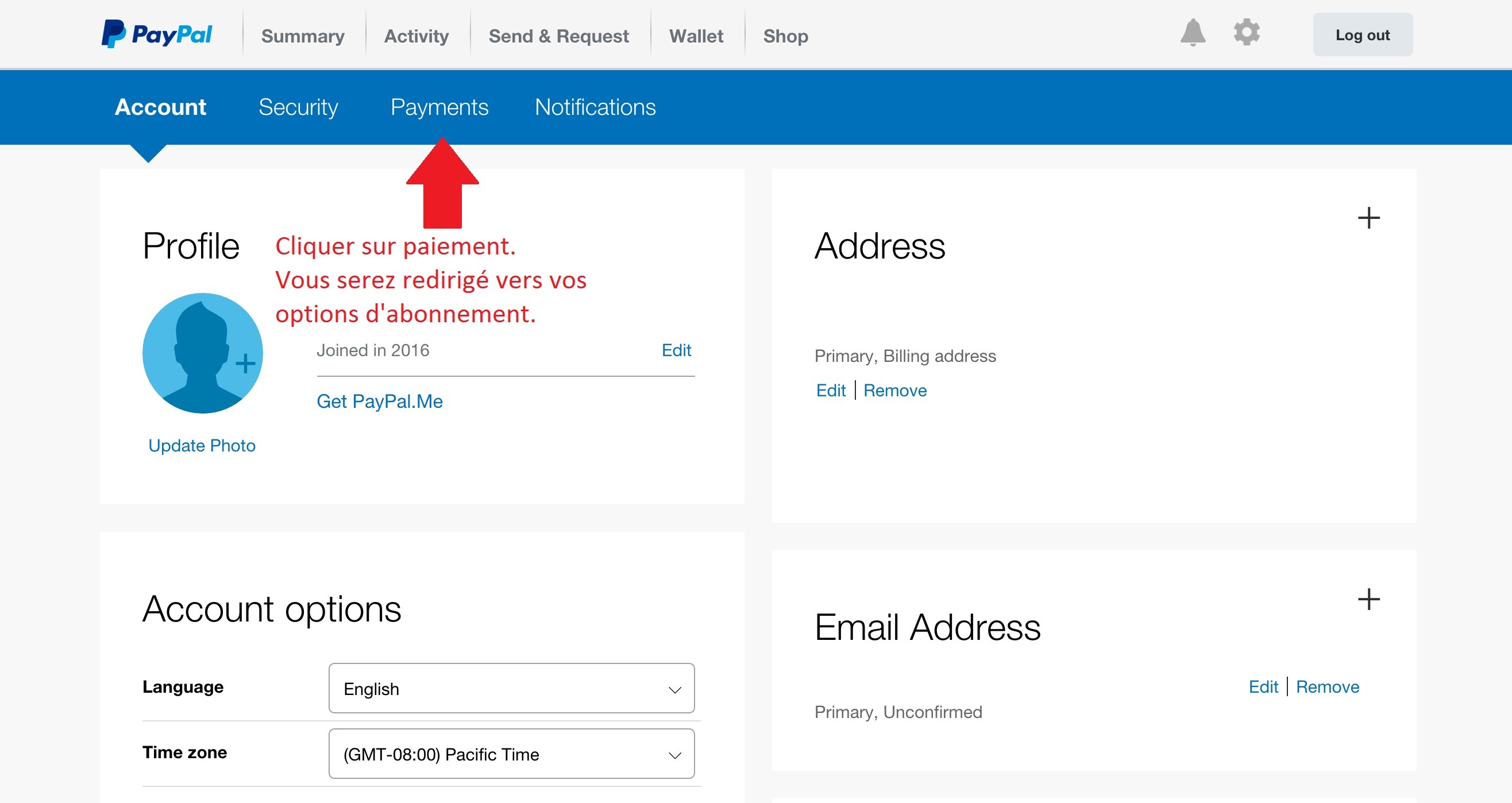Open the Language dropdown showing English
This screenshot has height=803, width=1512.
click(511, 688)
